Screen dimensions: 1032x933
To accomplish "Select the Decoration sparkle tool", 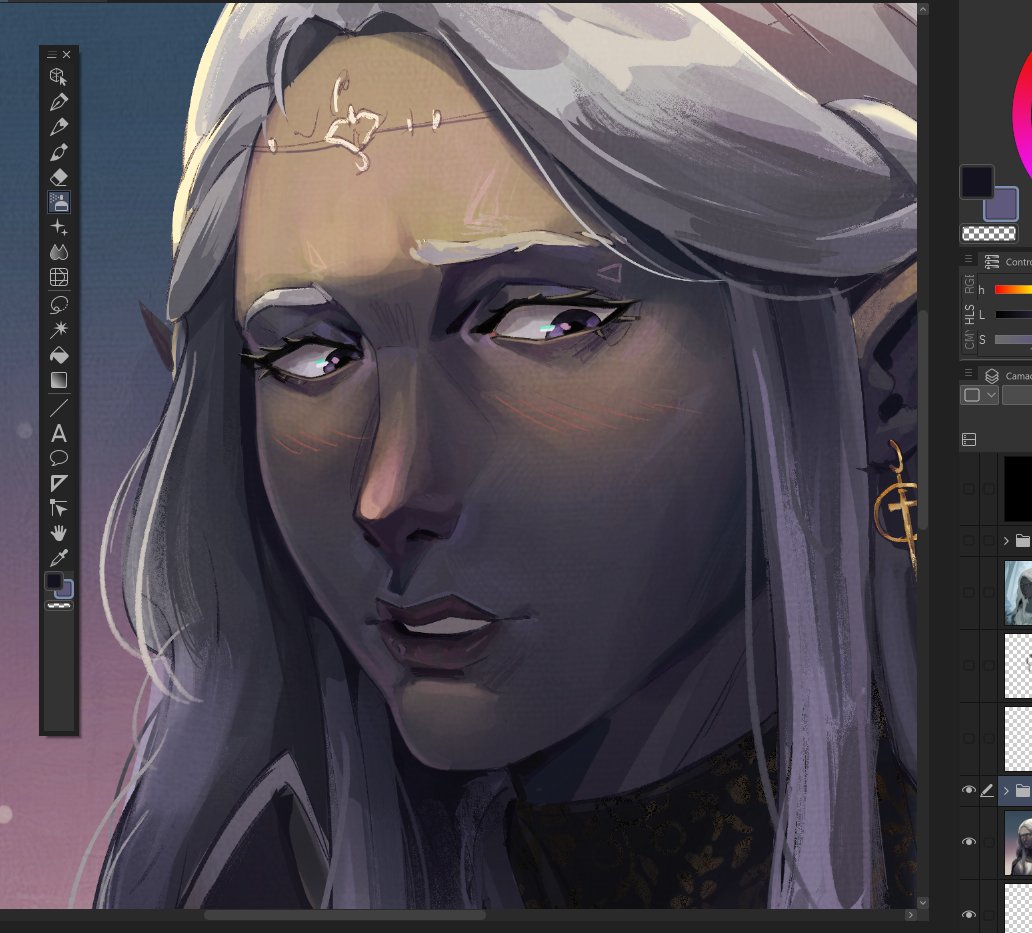I will click(x=59, y=228).
